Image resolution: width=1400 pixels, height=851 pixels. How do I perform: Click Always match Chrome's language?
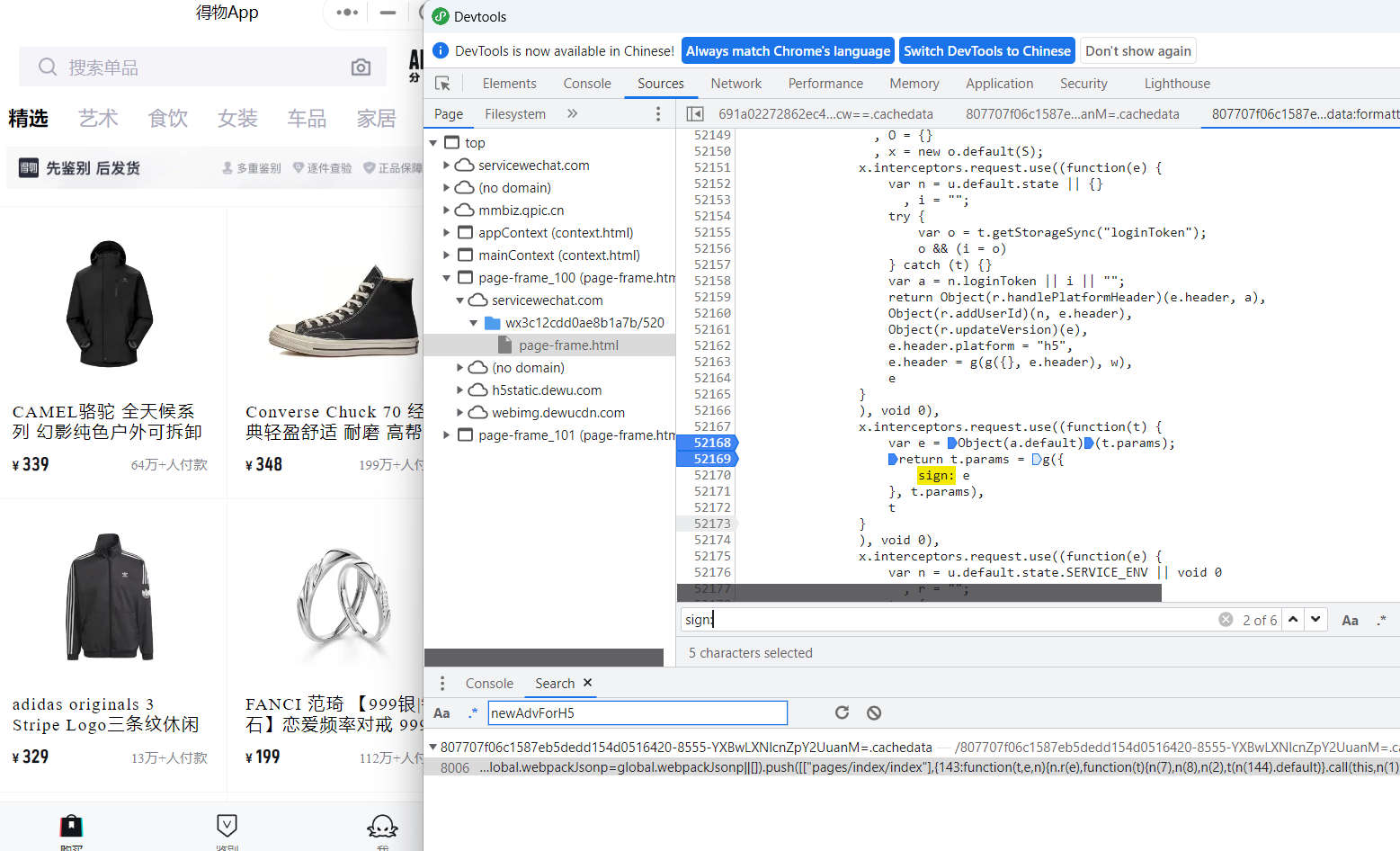788,51
